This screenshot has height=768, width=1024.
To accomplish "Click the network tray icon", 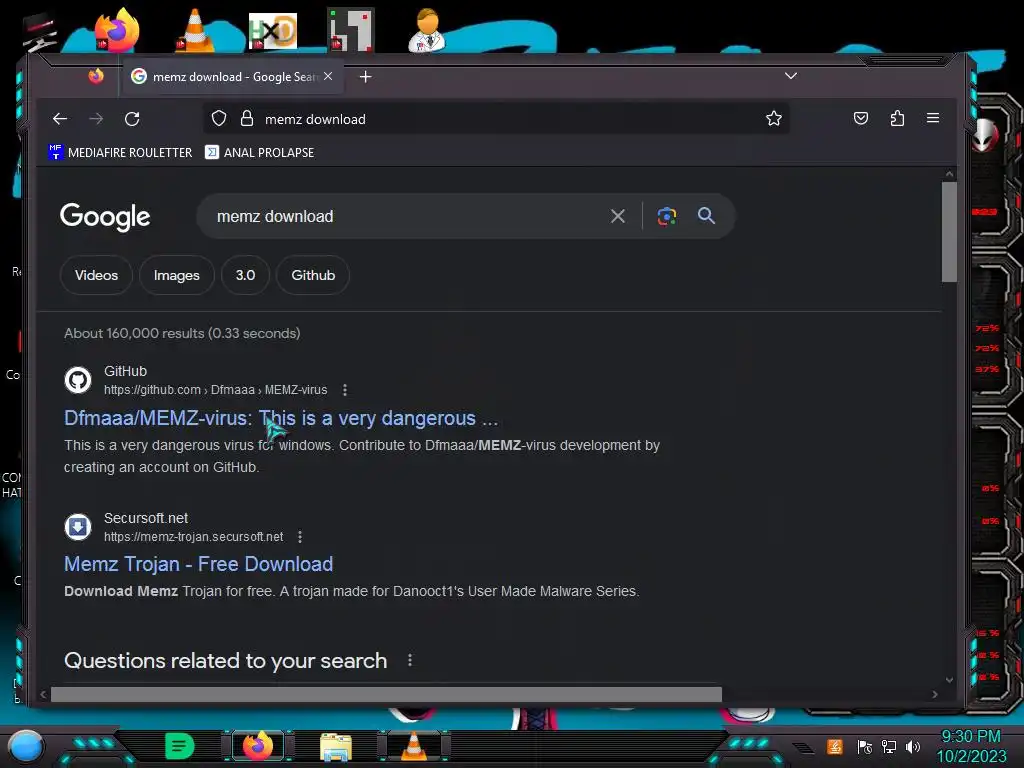I will [x=889, y=746].
